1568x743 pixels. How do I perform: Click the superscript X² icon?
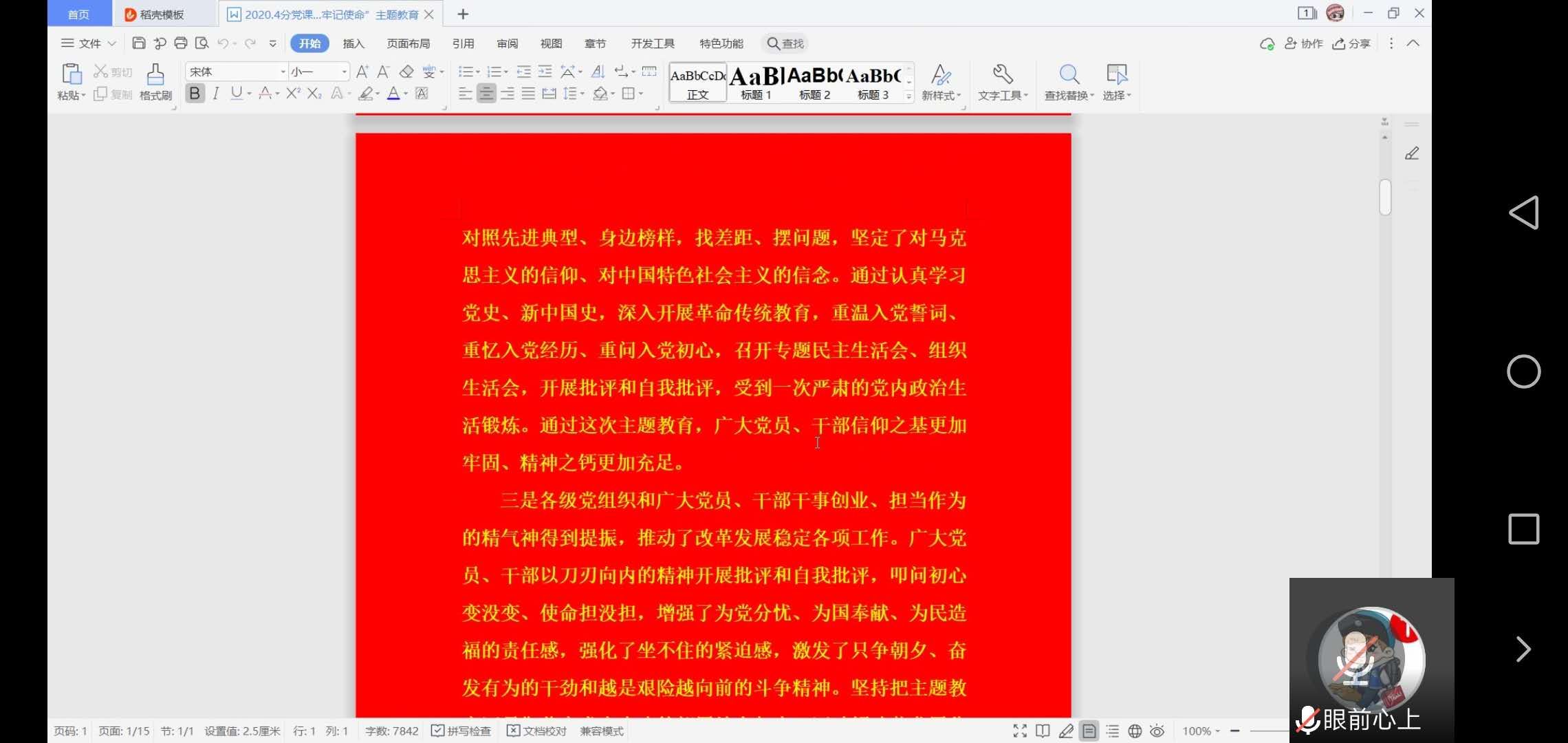coord(293,94)
